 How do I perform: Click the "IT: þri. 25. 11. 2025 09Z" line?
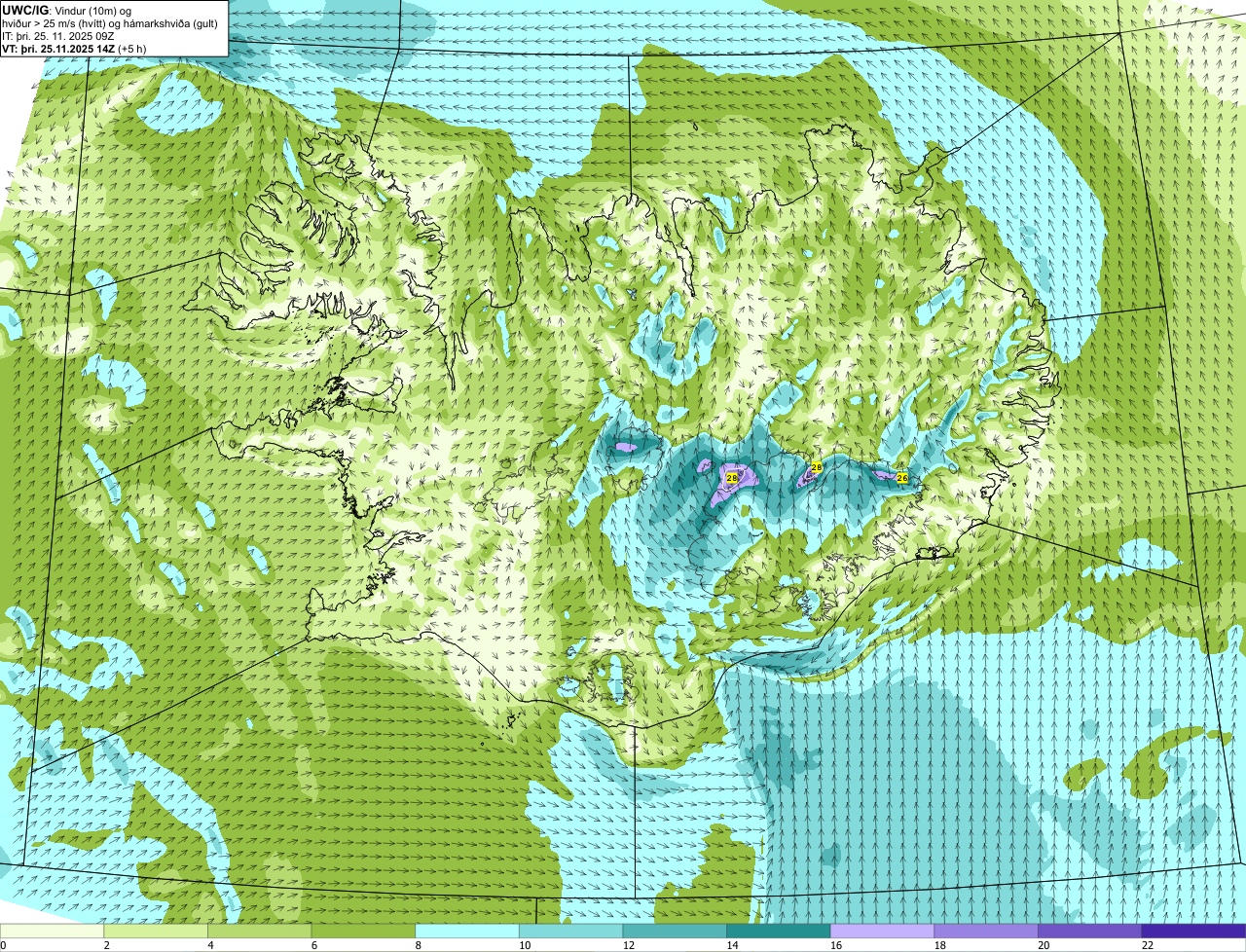coord(58,36)
